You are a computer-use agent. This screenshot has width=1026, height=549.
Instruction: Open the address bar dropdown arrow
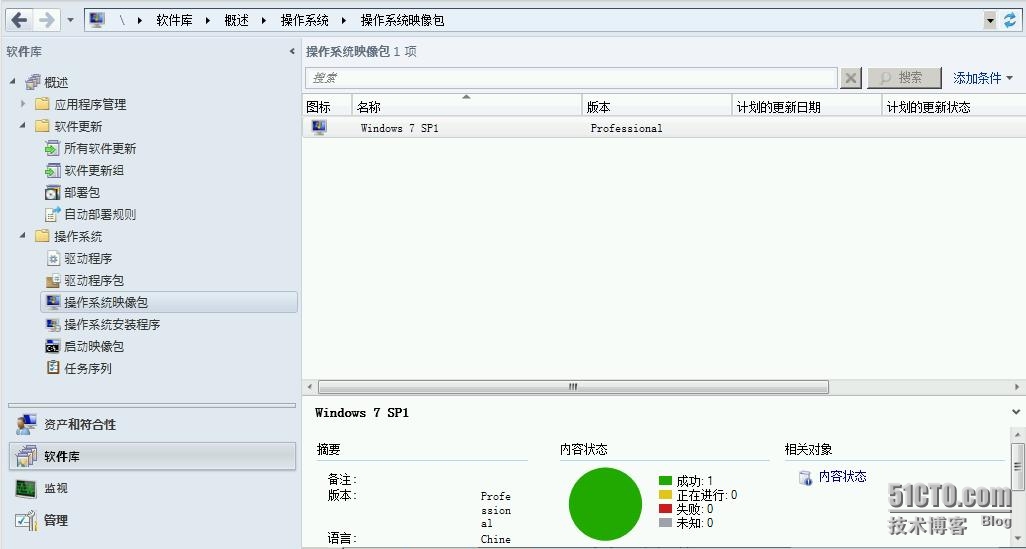tap(990, 20)
